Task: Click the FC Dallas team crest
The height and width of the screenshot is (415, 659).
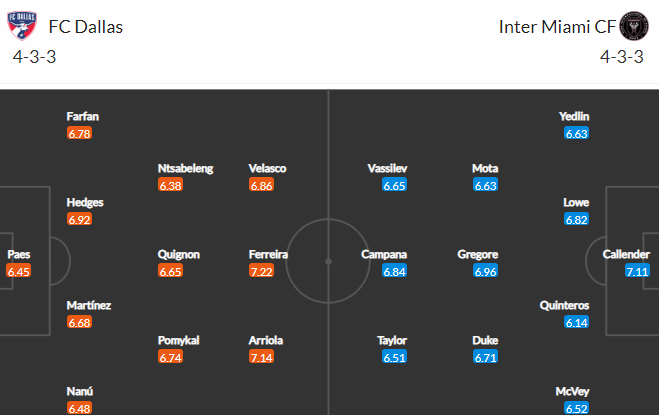Action: [22, 26]
